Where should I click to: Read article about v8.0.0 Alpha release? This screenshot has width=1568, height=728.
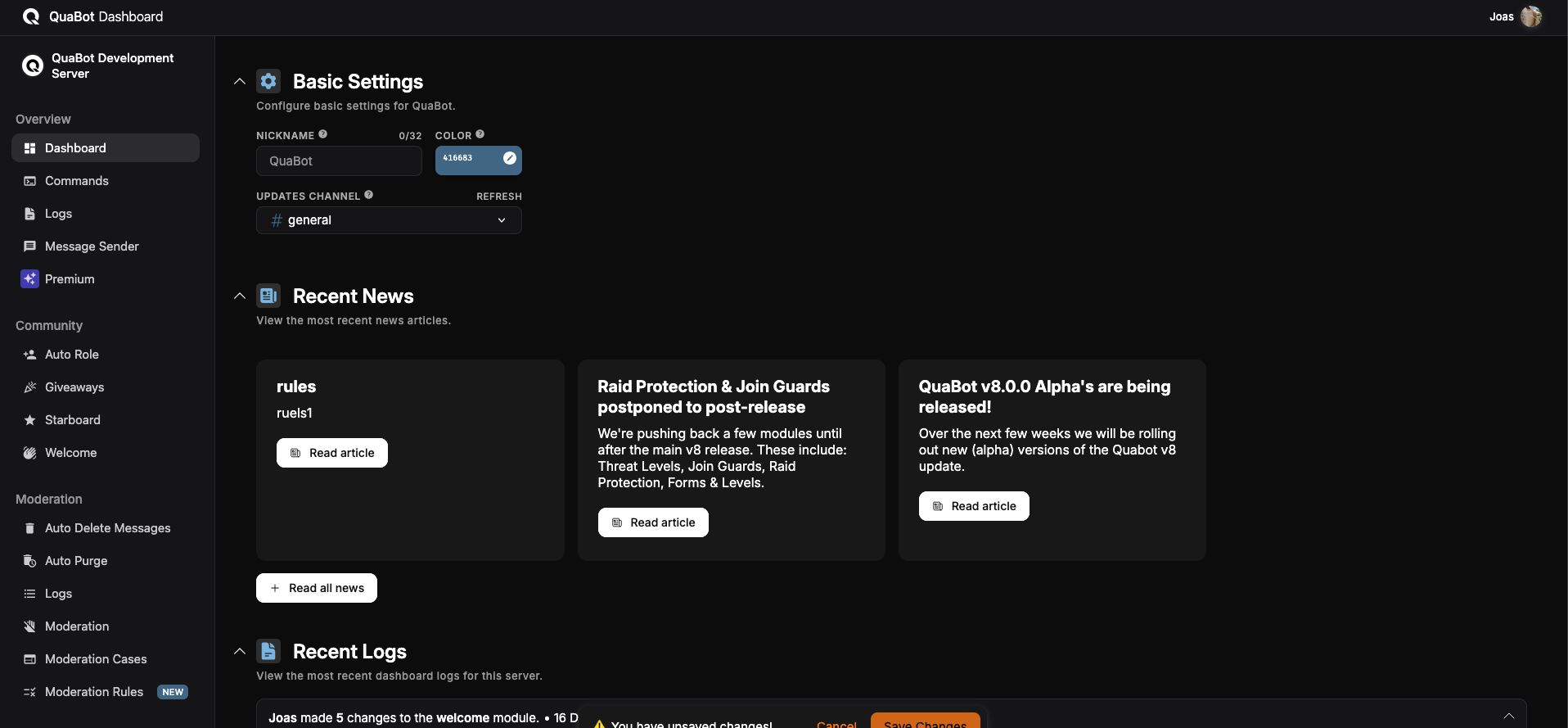point(974,506)
